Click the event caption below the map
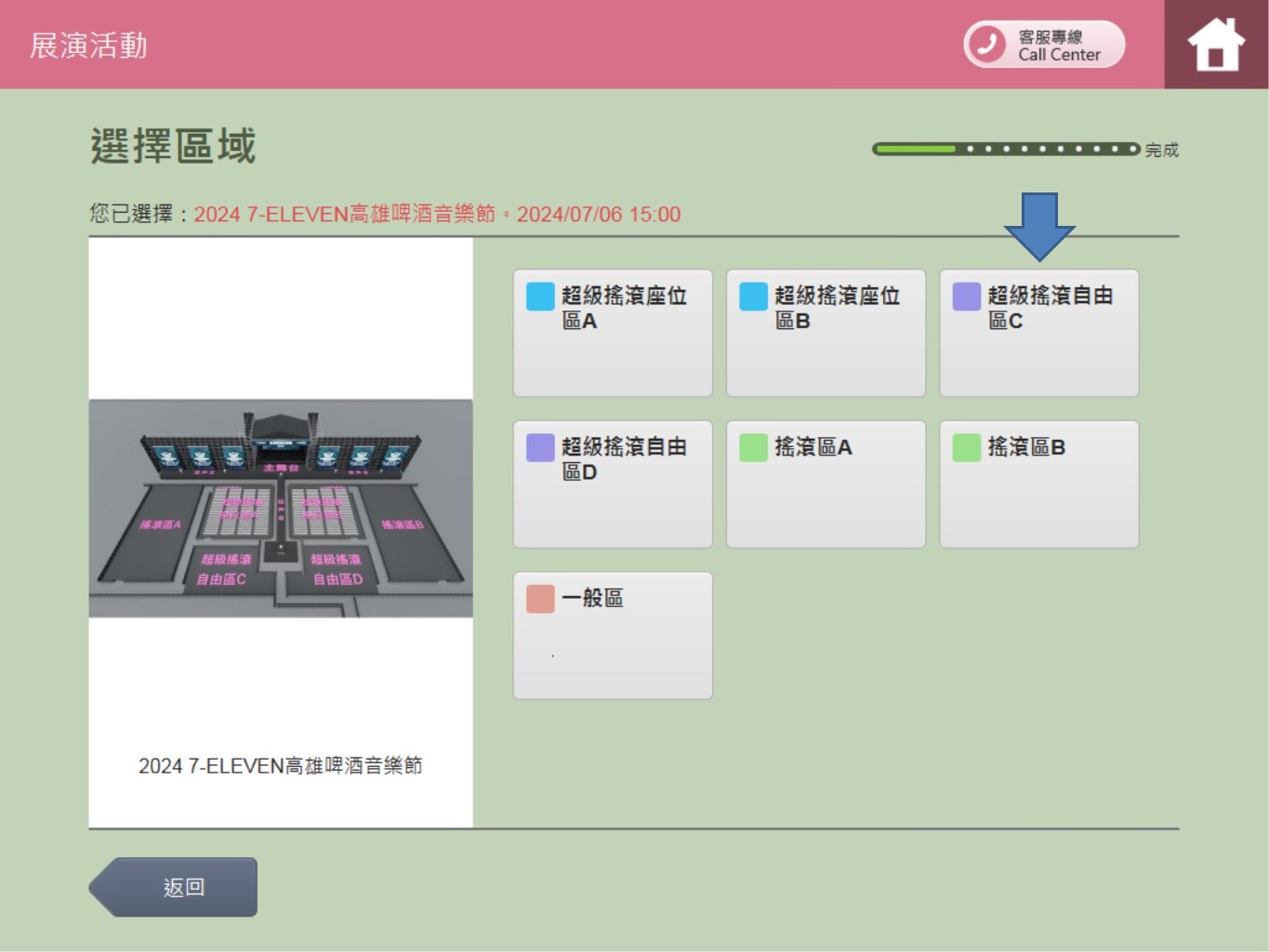Screen dimensions: 1269x952 (281, 766)
